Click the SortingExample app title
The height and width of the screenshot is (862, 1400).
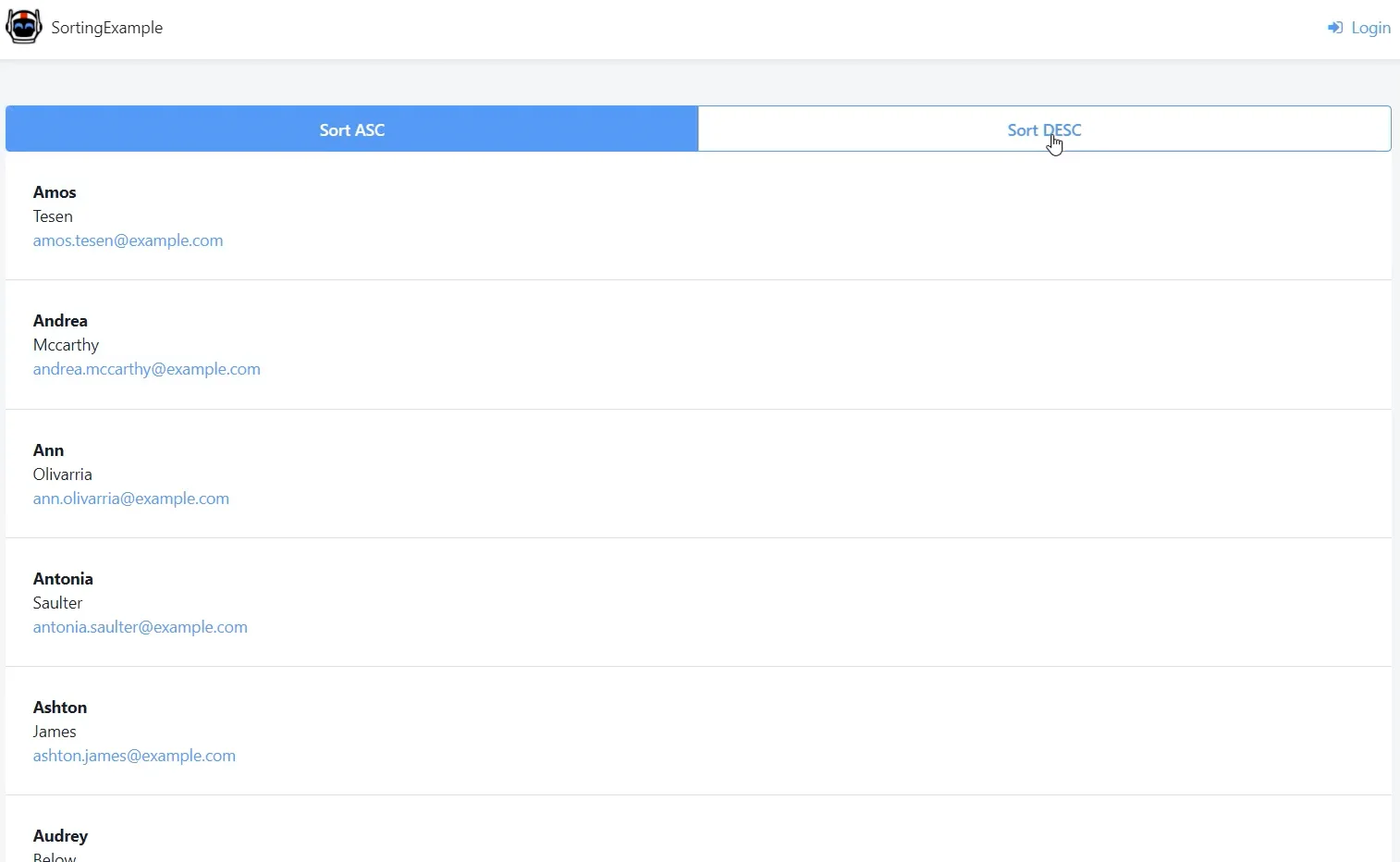107,28
